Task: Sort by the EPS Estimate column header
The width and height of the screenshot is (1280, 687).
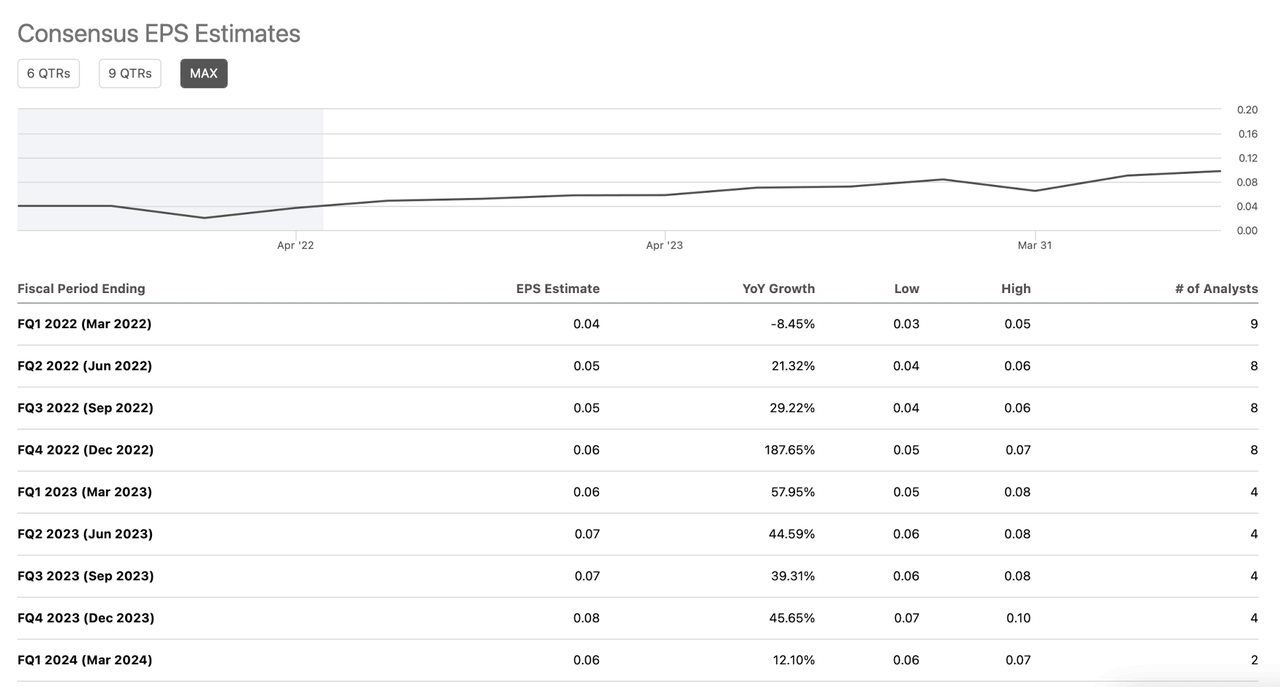Action: click(x=557, y=288)
